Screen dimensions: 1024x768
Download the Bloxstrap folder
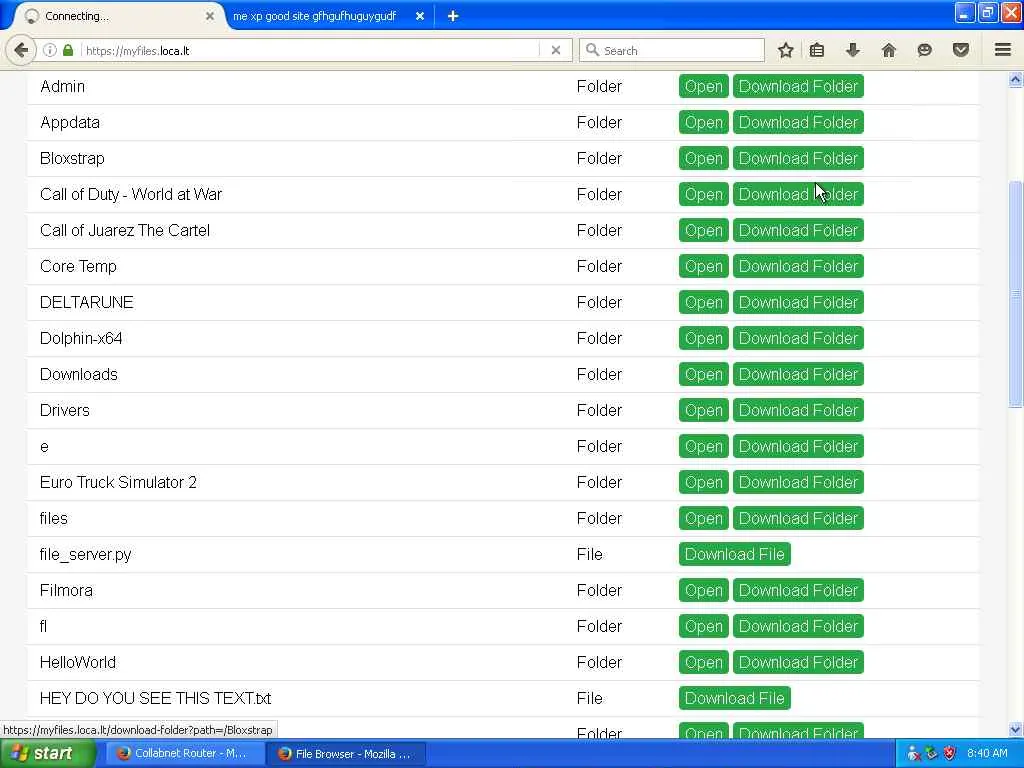pos(798,158)
